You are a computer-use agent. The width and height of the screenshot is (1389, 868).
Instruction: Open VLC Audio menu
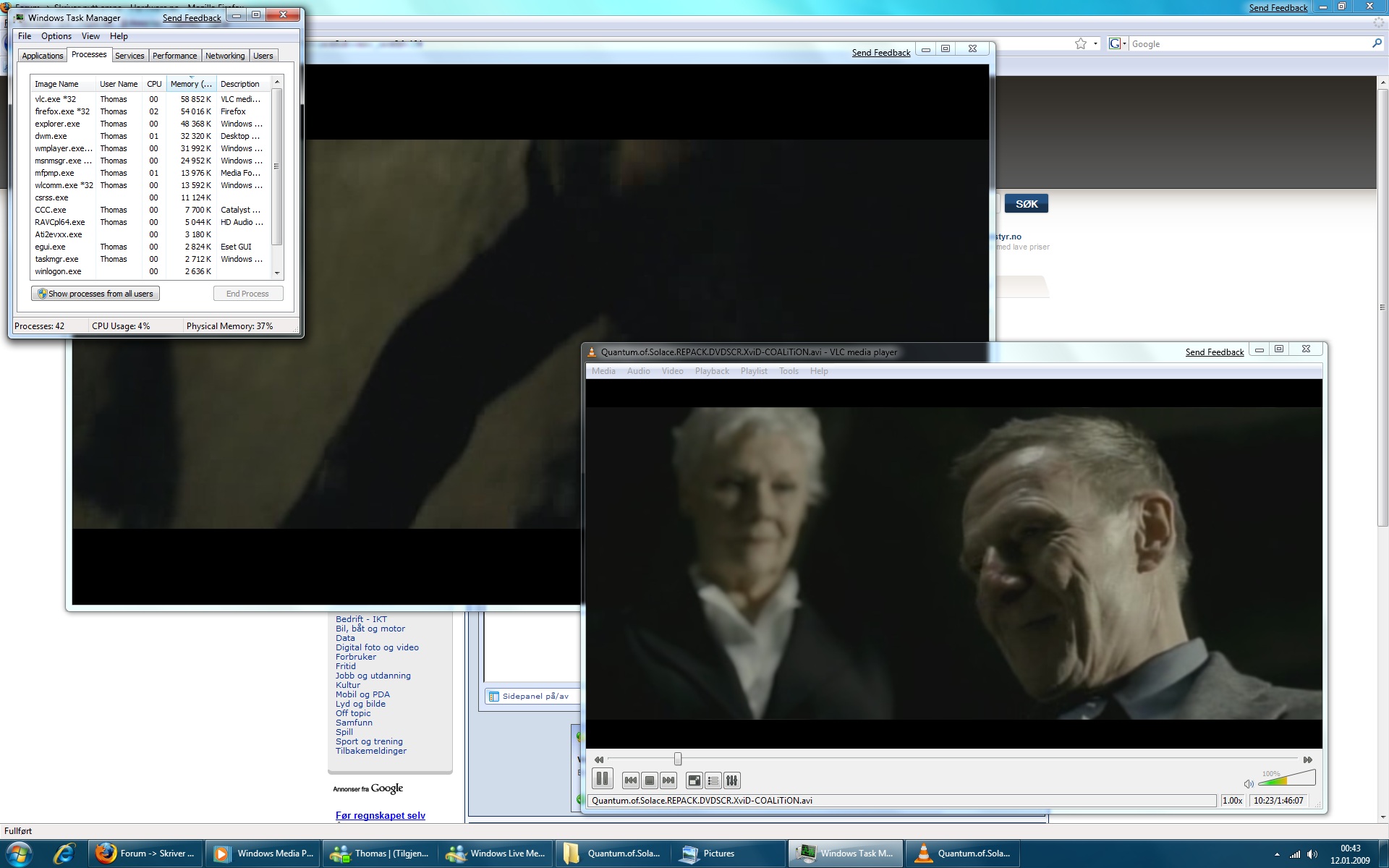[x=638, y=371]
